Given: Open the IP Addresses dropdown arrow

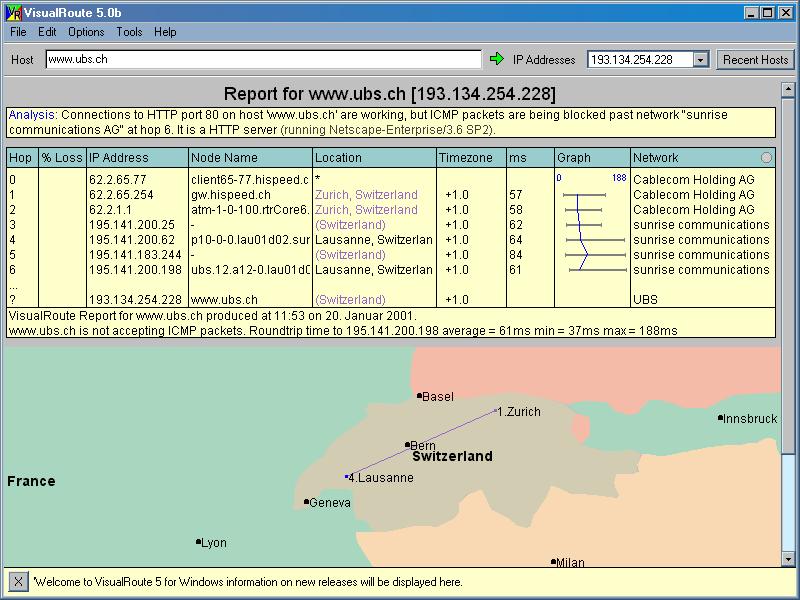Looking at the screenshot, I should point(701,60).
